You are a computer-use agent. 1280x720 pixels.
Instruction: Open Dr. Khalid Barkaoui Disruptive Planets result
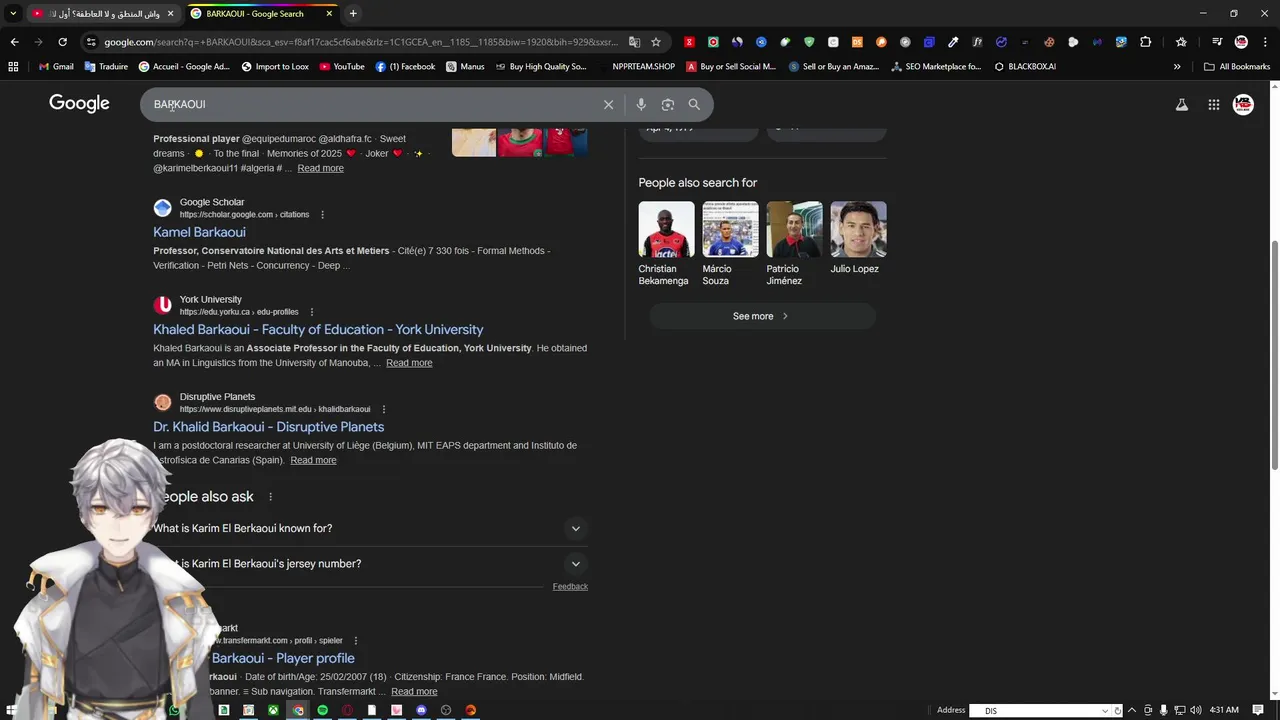coord(269,427)
